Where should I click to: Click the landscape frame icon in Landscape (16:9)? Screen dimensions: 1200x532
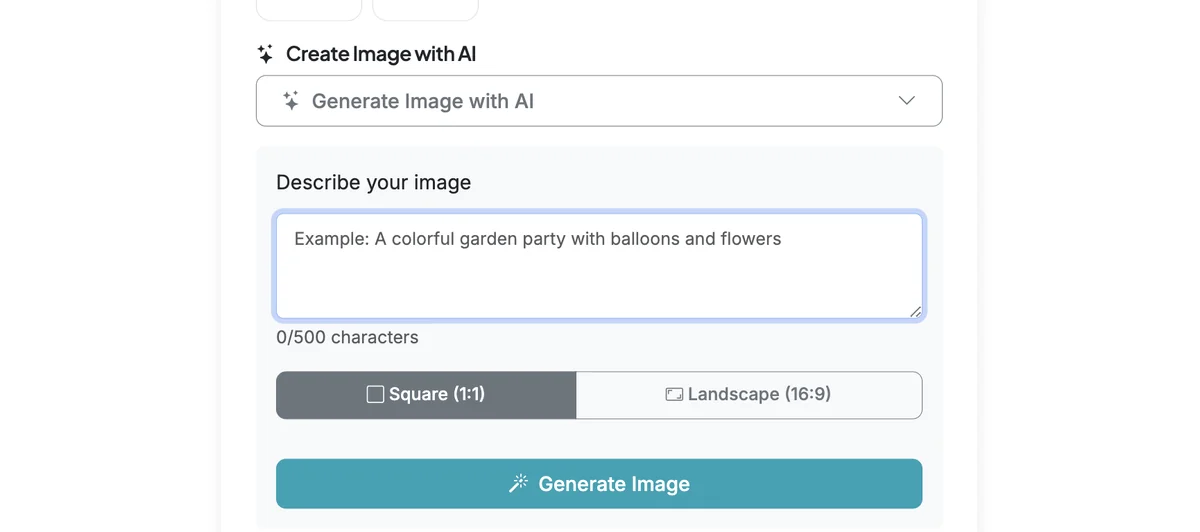(674, 395)
